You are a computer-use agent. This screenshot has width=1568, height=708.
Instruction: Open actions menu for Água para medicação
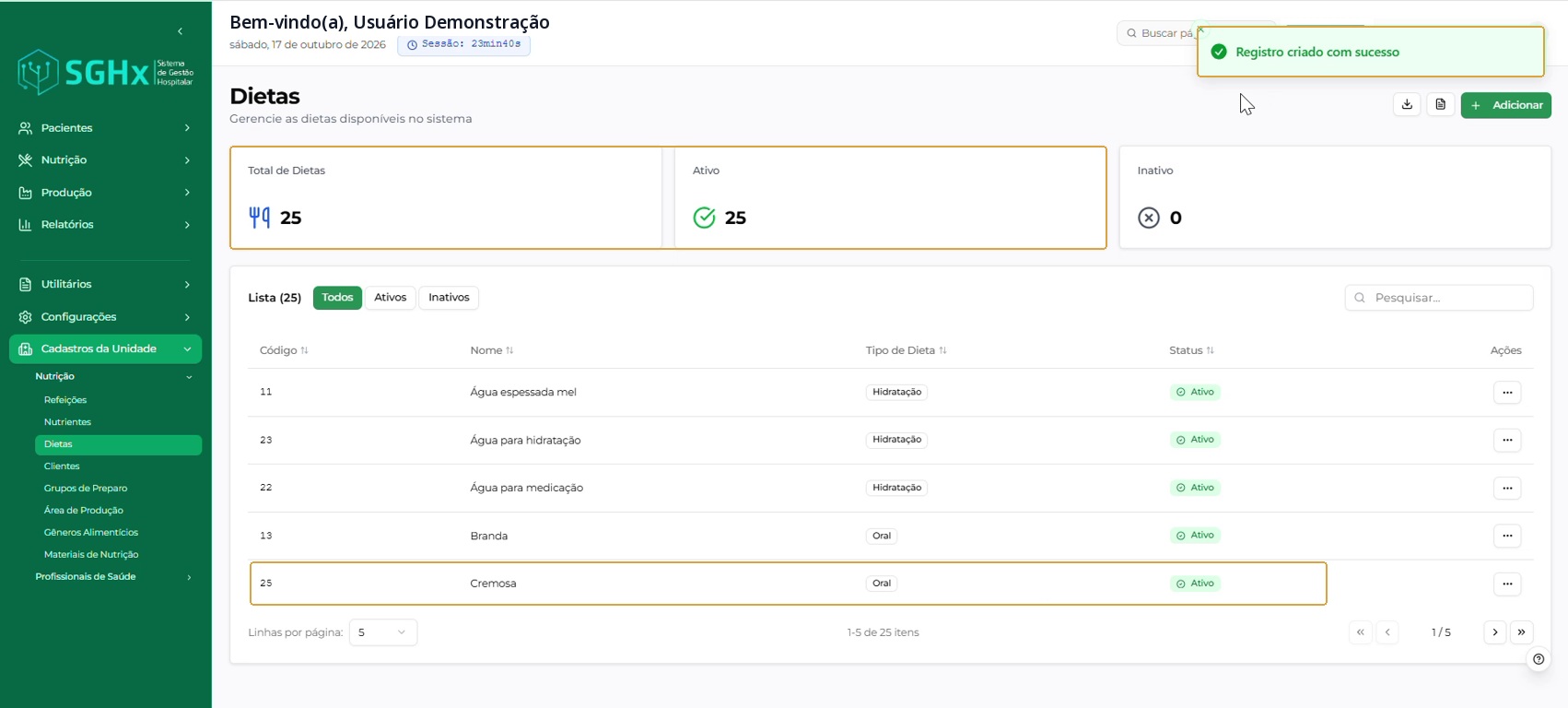tap(1507, 488)
